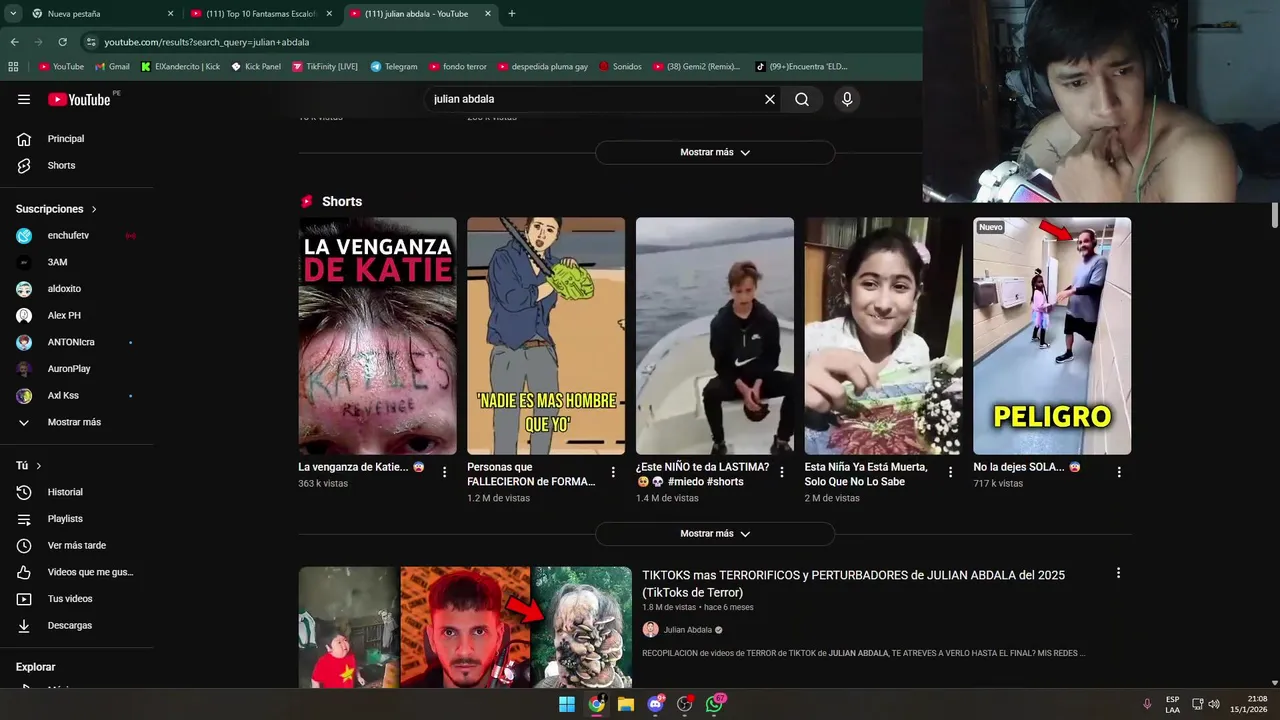Open the ESP LAA language indicator
The height and width of the screenshot is (720, 1280).
(1172, 704)
